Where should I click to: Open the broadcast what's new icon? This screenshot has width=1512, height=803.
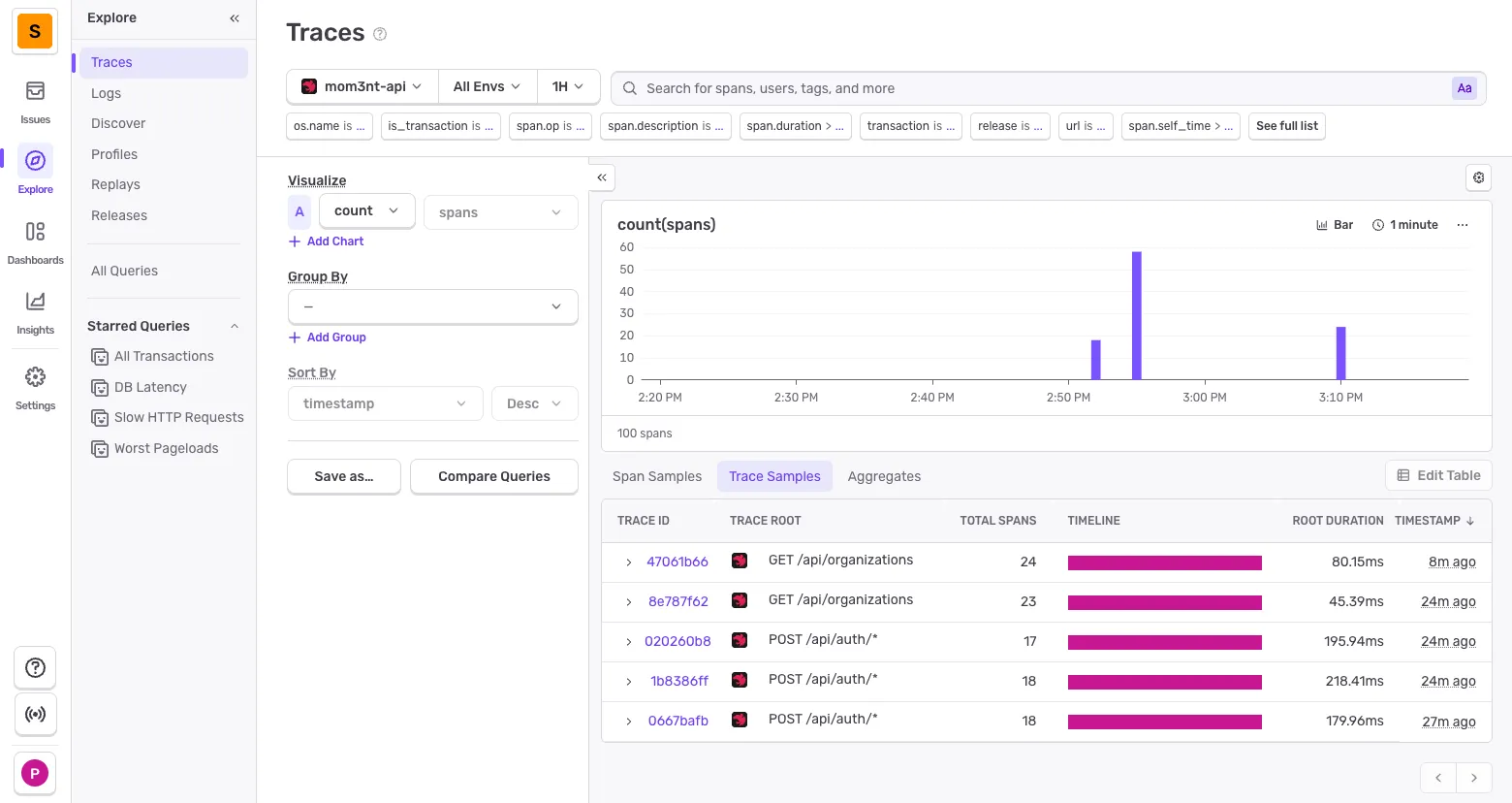(x=35, y=715)
